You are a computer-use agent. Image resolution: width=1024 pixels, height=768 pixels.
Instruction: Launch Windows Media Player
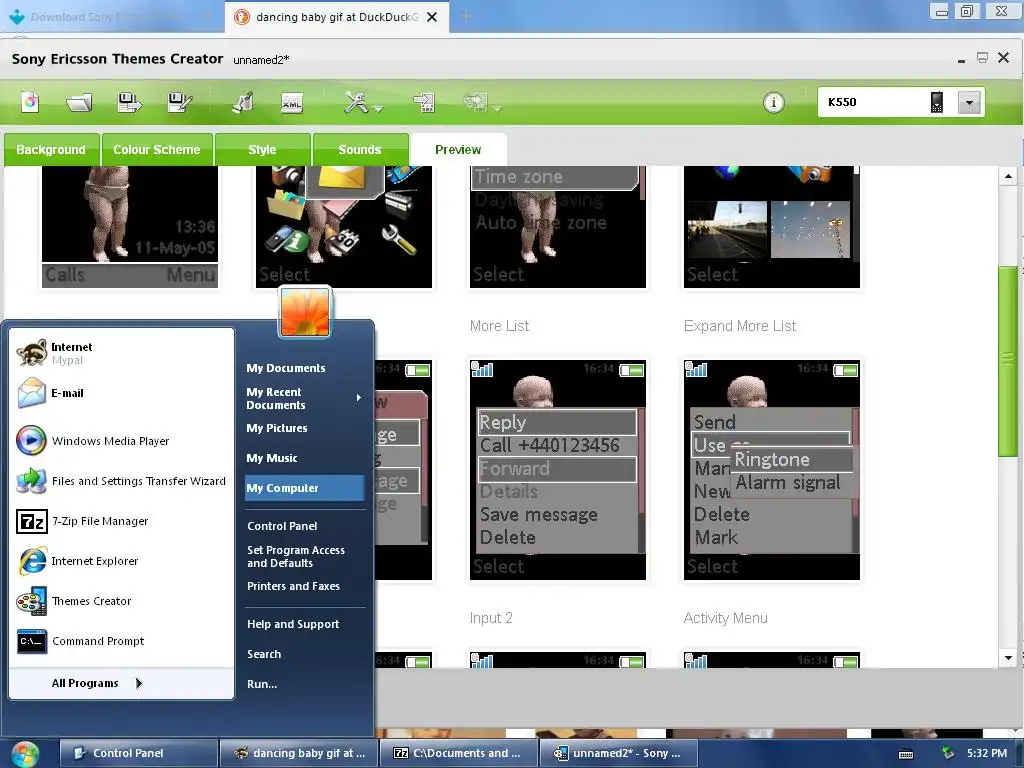tap(121, 441)
